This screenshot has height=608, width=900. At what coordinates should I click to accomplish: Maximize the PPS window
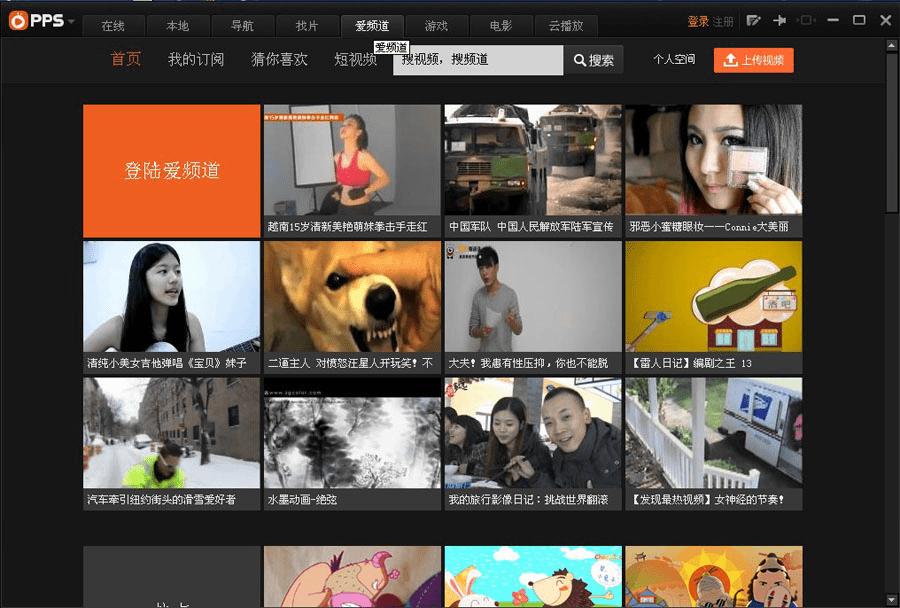(x=859, y=21)
